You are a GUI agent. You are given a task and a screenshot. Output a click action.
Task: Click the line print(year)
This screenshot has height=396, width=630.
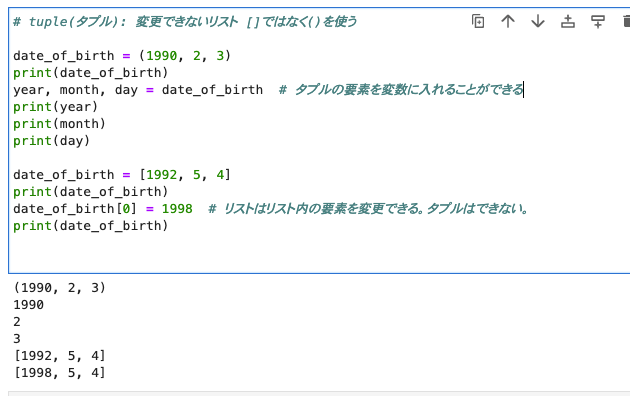pos(55,107)
